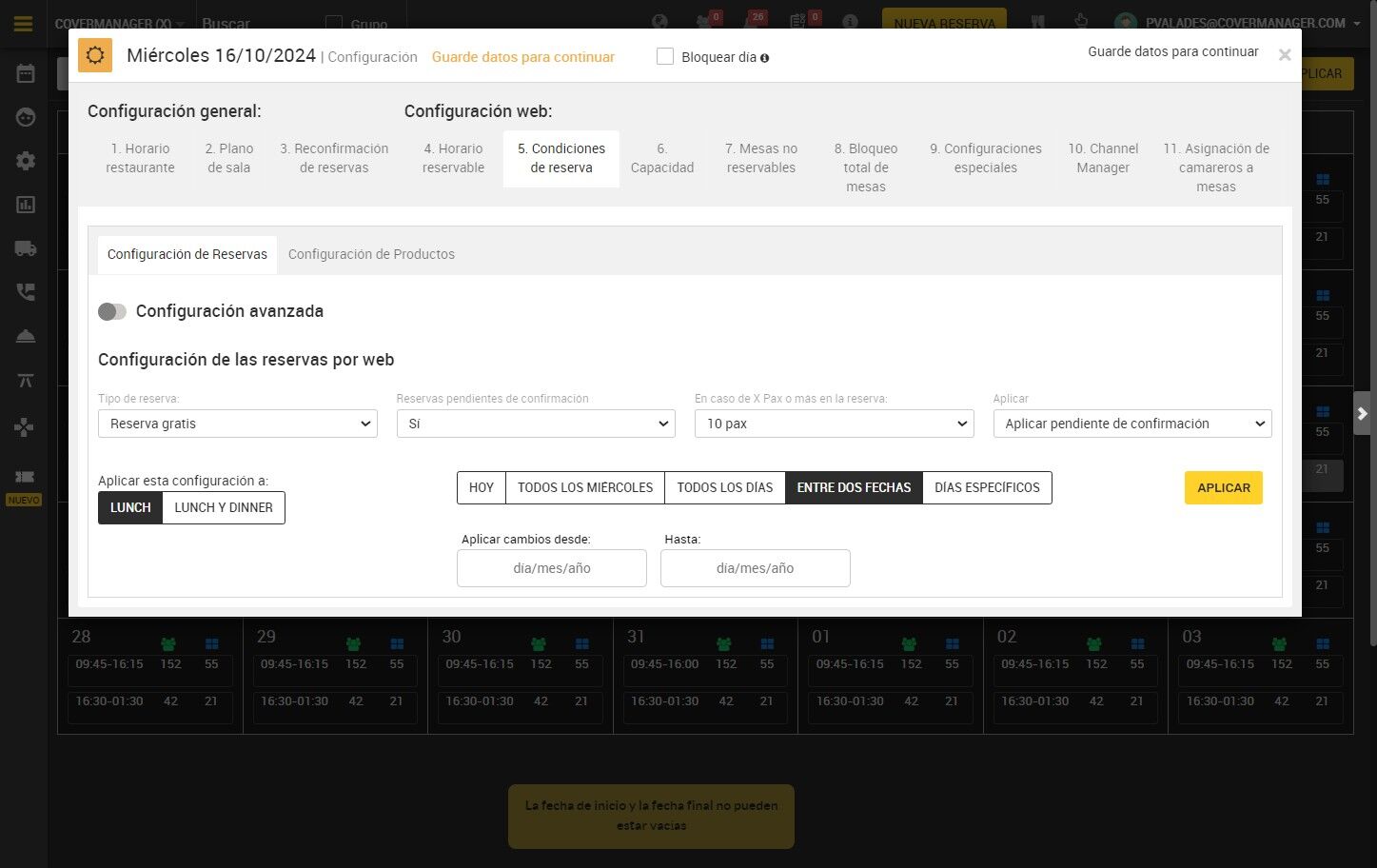Open the hamburger menu at top left

pyautogui.click(x=23, y=24)
